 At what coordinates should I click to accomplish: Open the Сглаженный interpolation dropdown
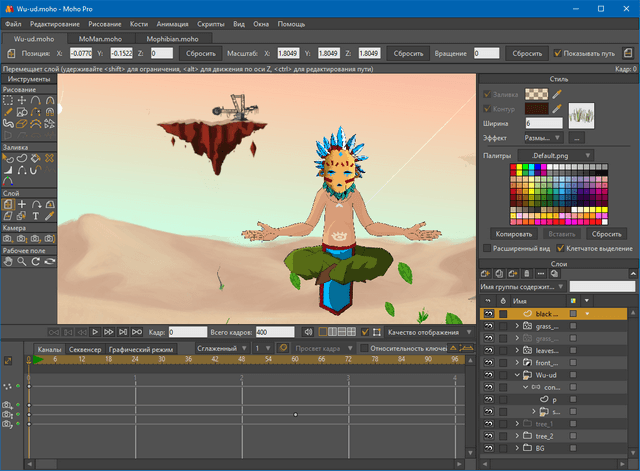point(222,348)
